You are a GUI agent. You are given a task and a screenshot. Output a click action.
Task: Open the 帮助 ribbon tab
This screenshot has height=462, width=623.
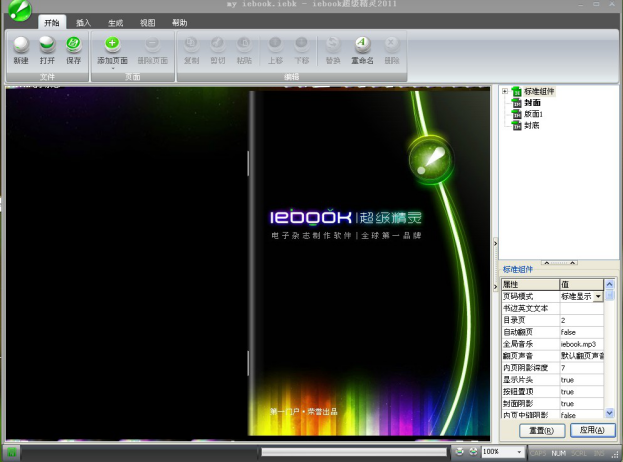point(179,21)
